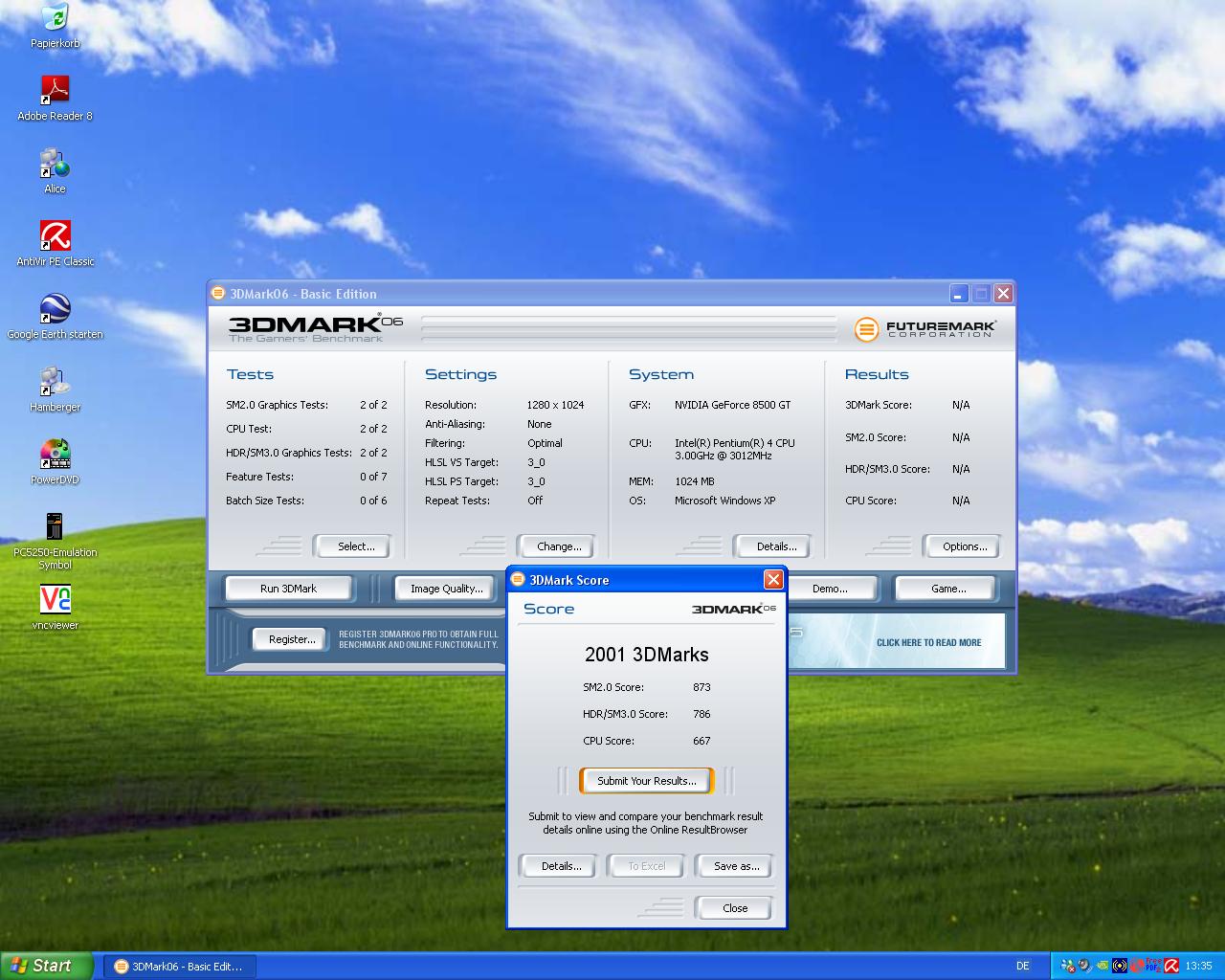Click the HDR/SM3.0 Score value 786

click(702, 714)
